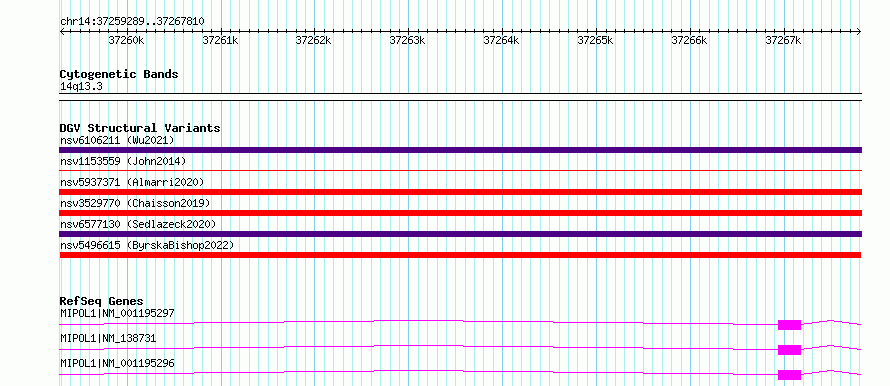The image size is (890, 386).
Task: Click the 37266k ruler tick label
Action: point(690,40)
